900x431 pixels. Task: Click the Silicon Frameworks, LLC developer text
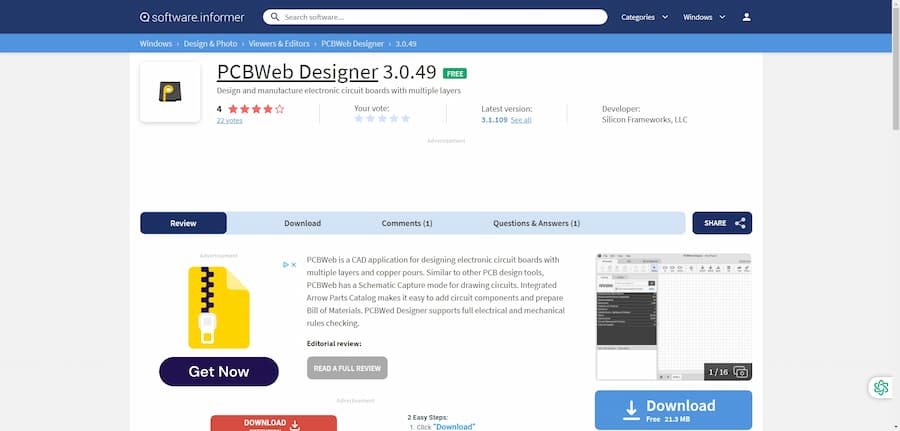[x=645, y=120]
